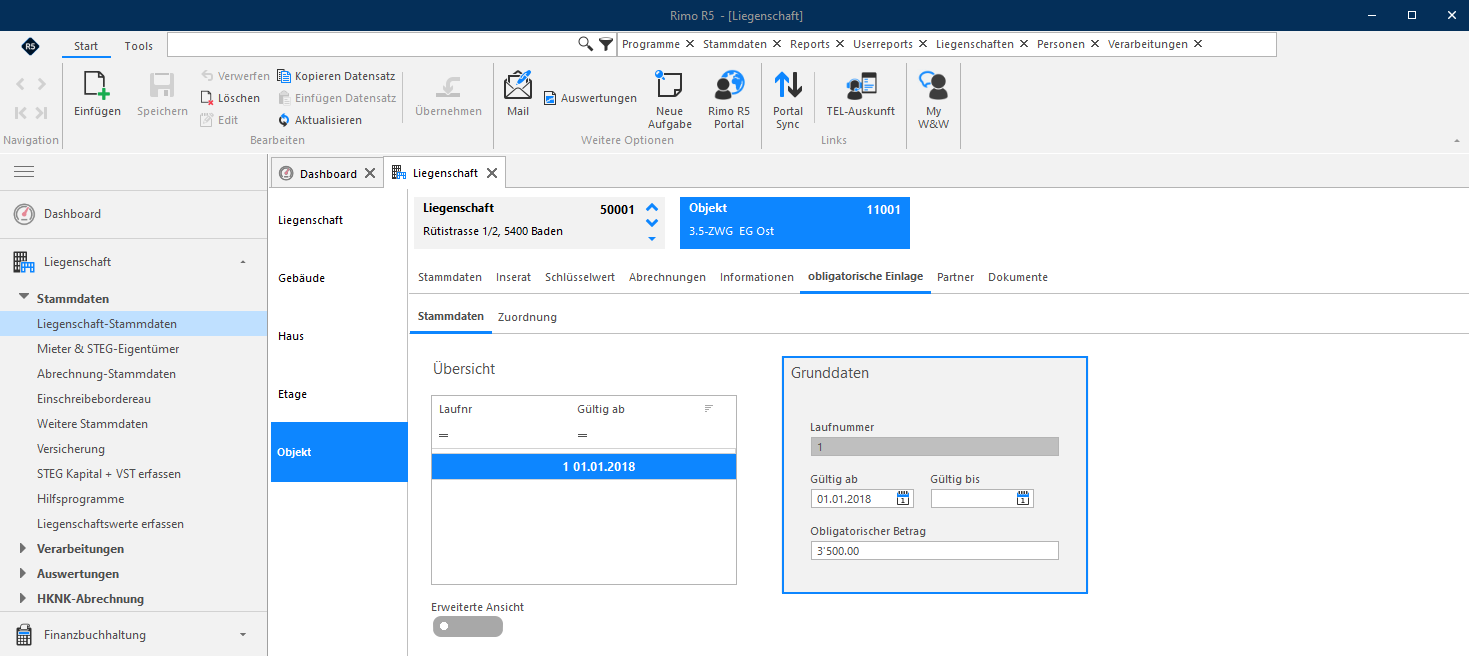
Task: Open the Rimo R5 Portal globe
Action: pyautogui.click(x=729, y=84)
